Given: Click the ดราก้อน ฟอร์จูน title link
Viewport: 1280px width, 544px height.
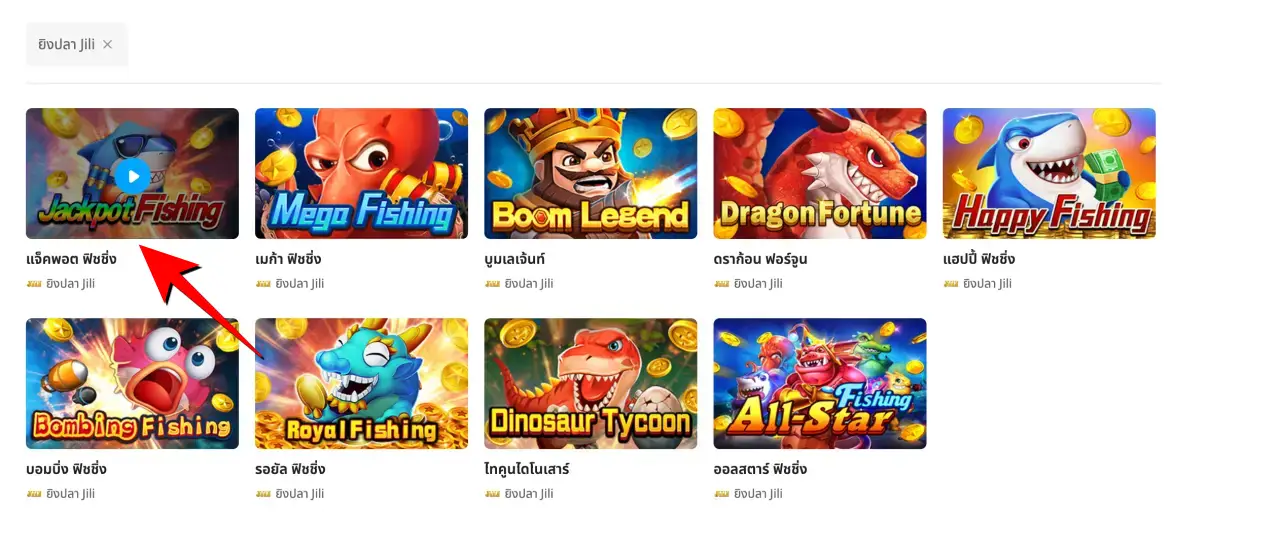Looking at the screenshot, I should 761,259.
